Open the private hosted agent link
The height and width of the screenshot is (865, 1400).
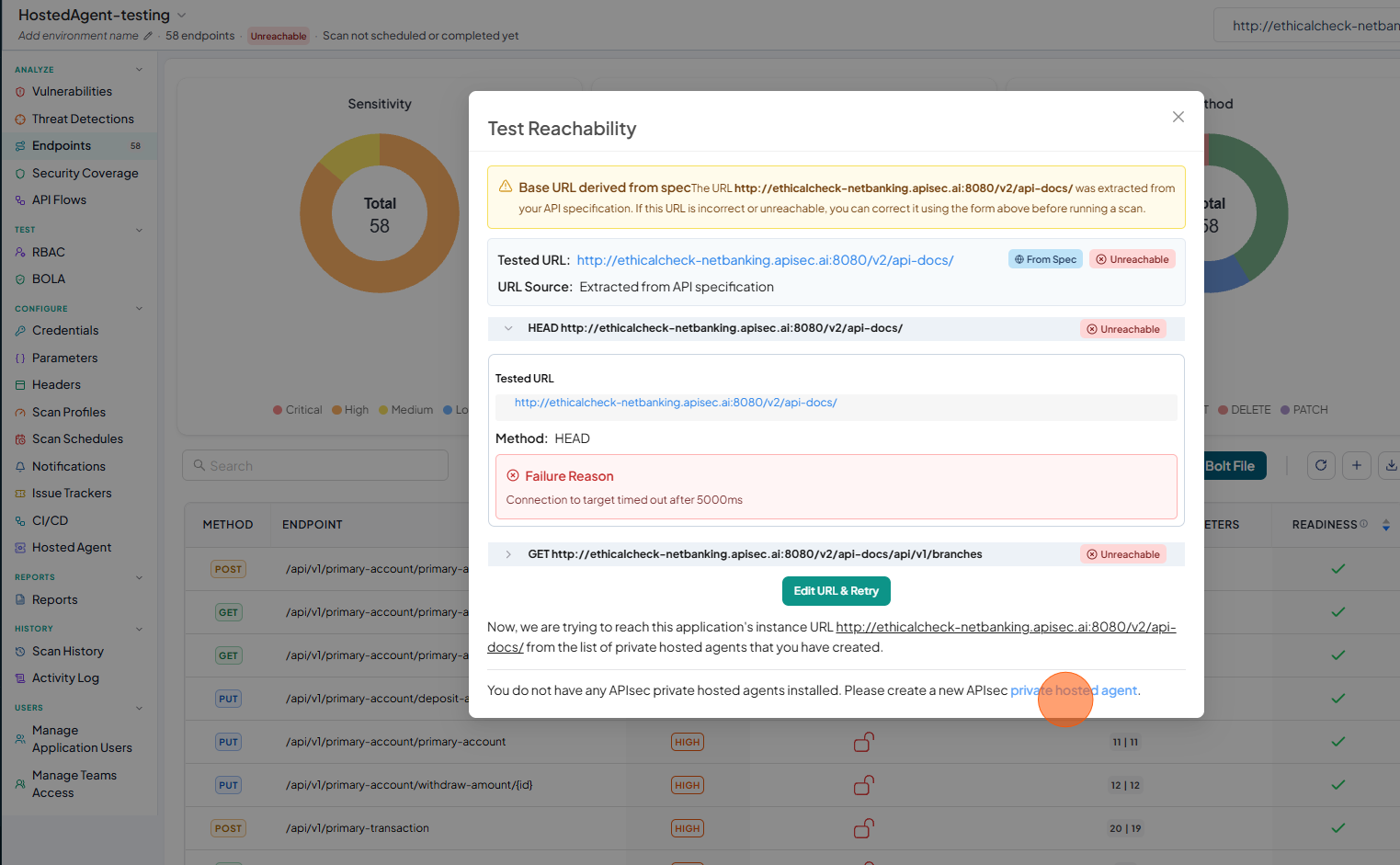pyautogui.click(x=1074, y=690)
